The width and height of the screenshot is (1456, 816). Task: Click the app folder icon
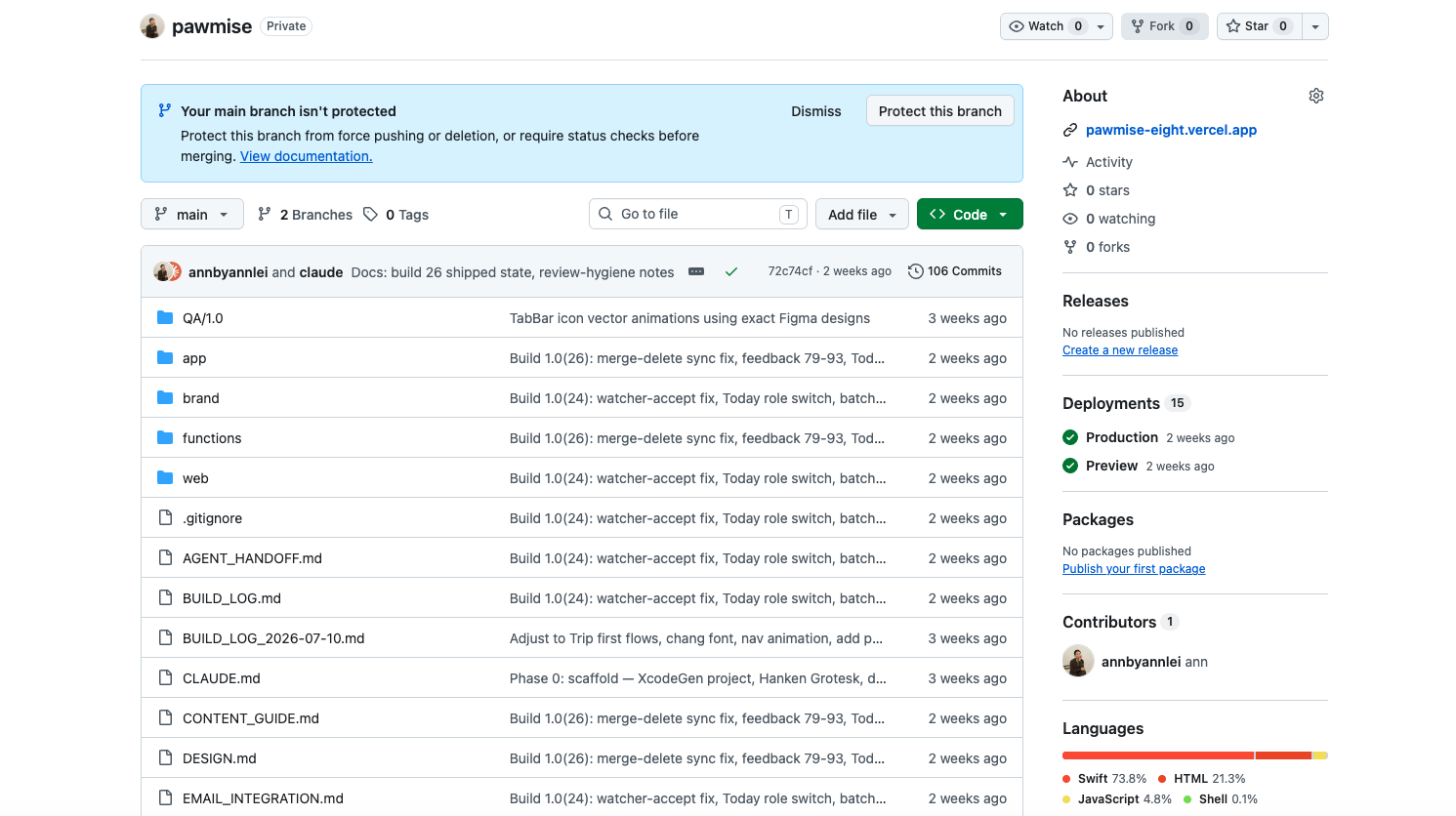(x=165, y=358)
